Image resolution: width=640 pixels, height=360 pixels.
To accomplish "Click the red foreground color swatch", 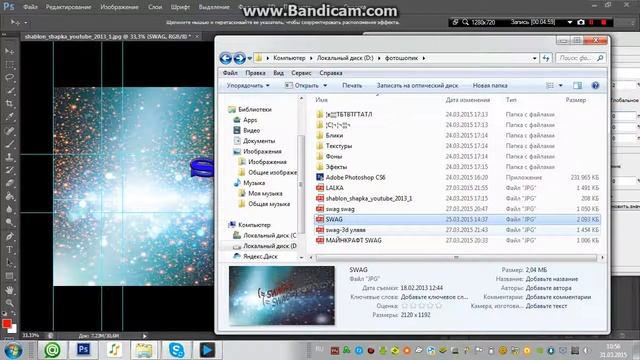I will [6, 324].
